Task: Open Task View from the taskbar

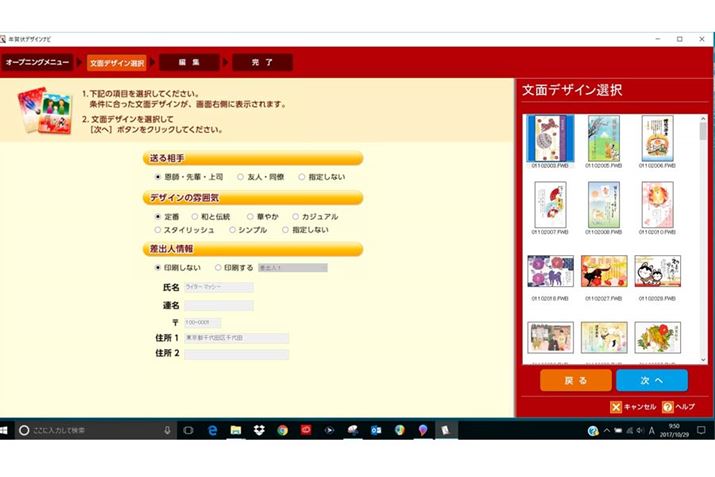Action: 188,430
